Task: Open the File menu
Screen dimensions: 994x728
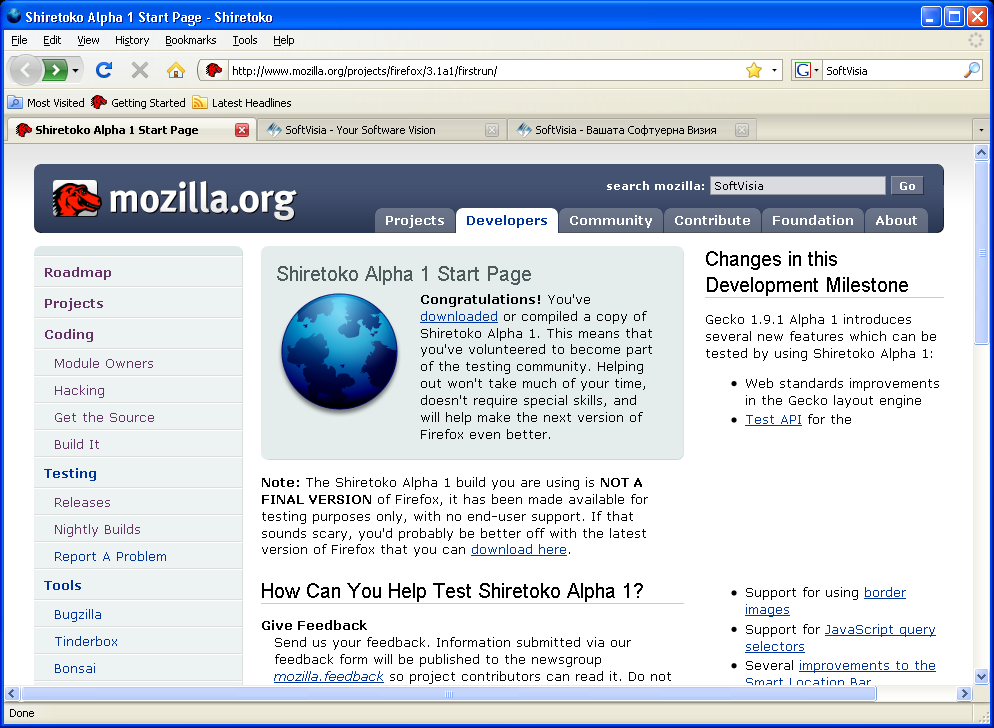Action: [x=19, y=40]
